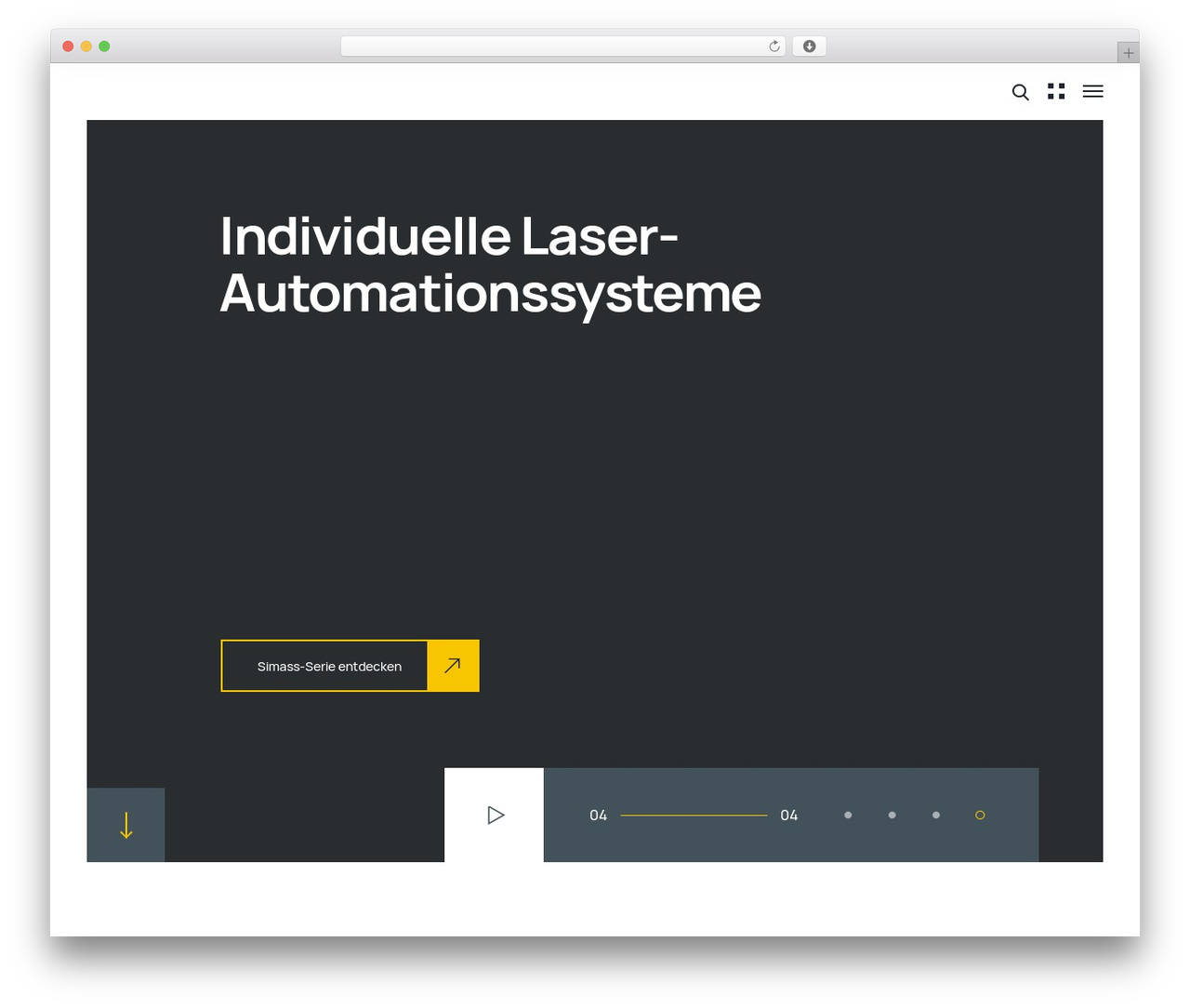Play the hero slideshow

click(495, 815)
